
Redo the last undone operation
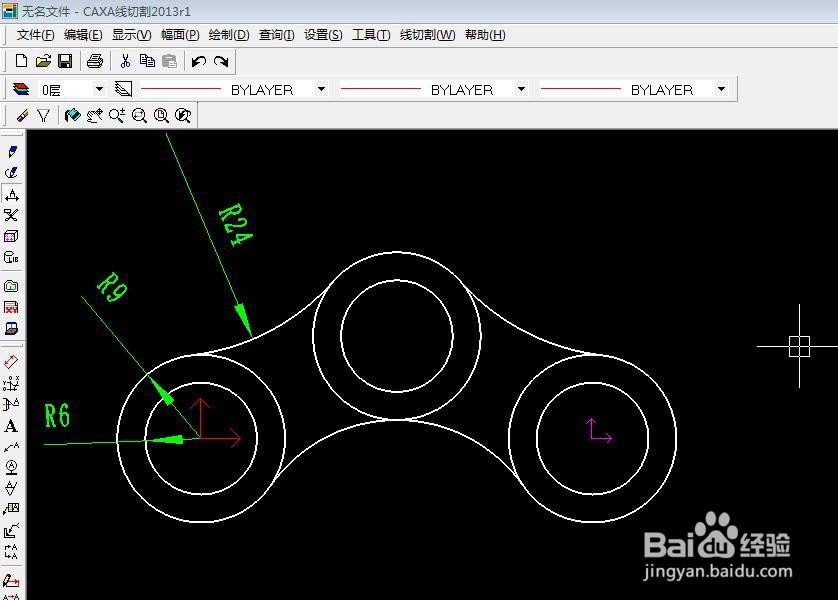coord(221,61)
